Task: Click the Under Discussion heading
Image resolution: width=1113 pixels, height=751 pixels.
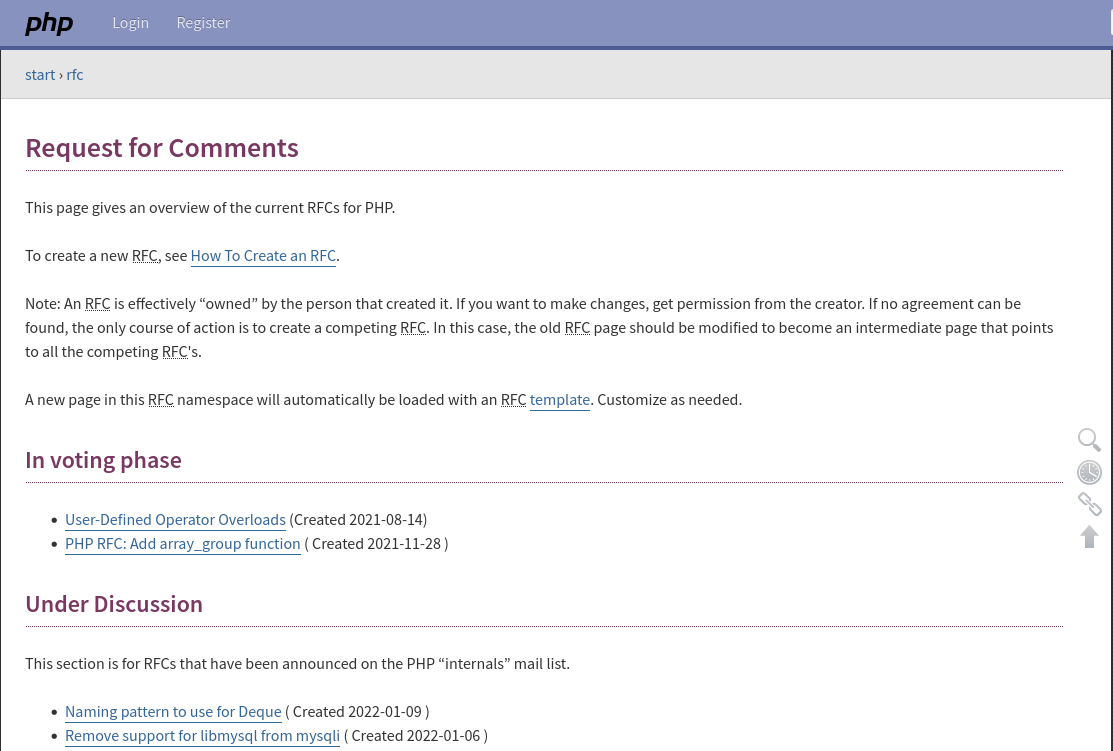Action: point(114,604)
